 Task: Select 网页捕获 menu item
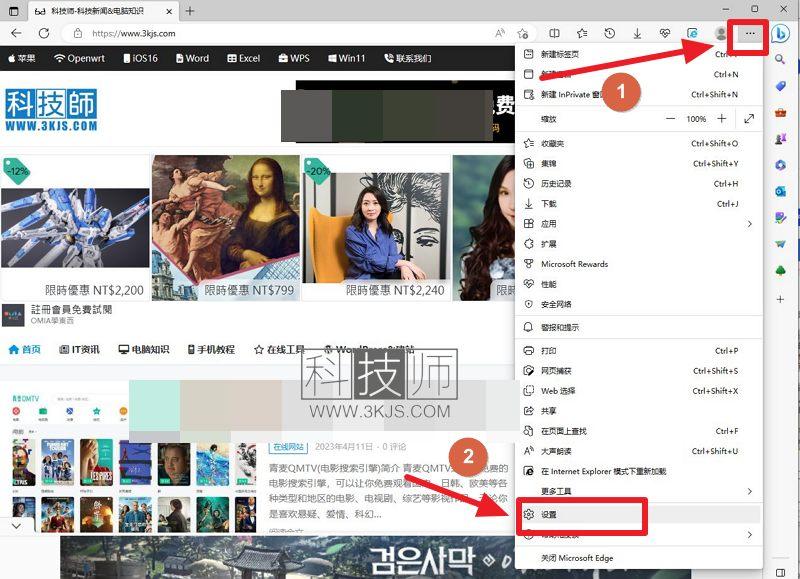[x=638, y=371]
